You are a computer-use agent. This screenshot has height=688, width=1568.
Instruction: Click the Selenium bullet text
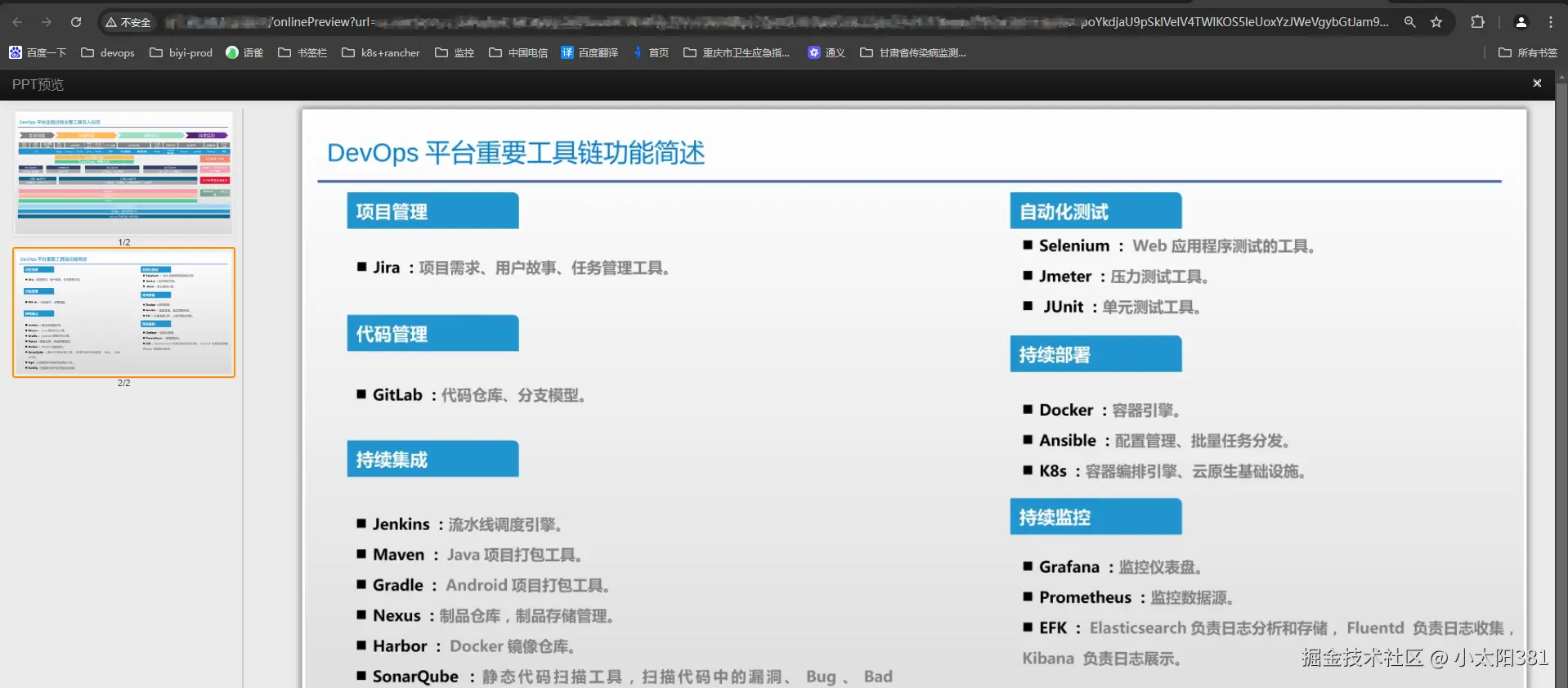[x=1169, y=245]
